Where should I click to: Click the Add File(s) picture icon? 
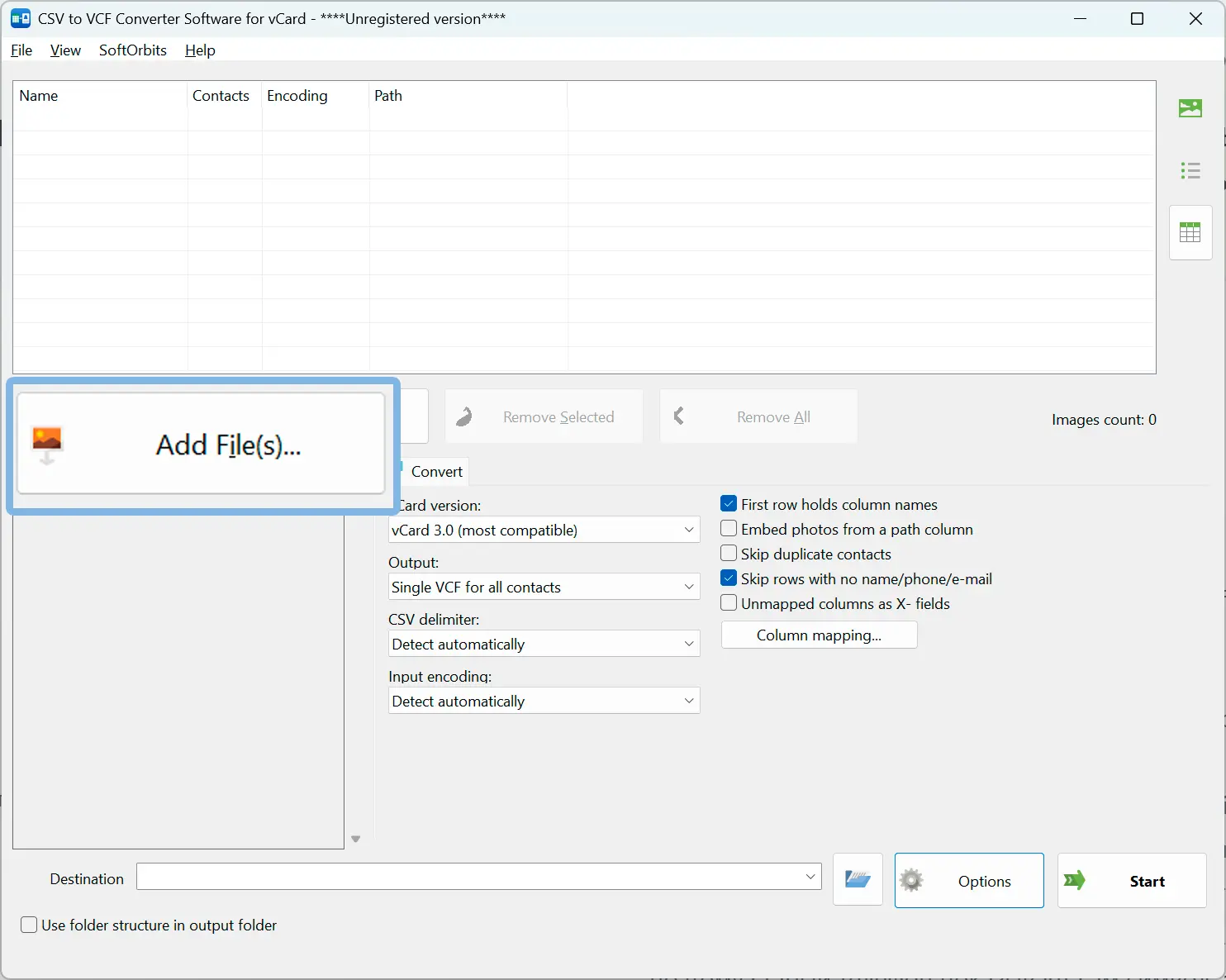point(47,445)
